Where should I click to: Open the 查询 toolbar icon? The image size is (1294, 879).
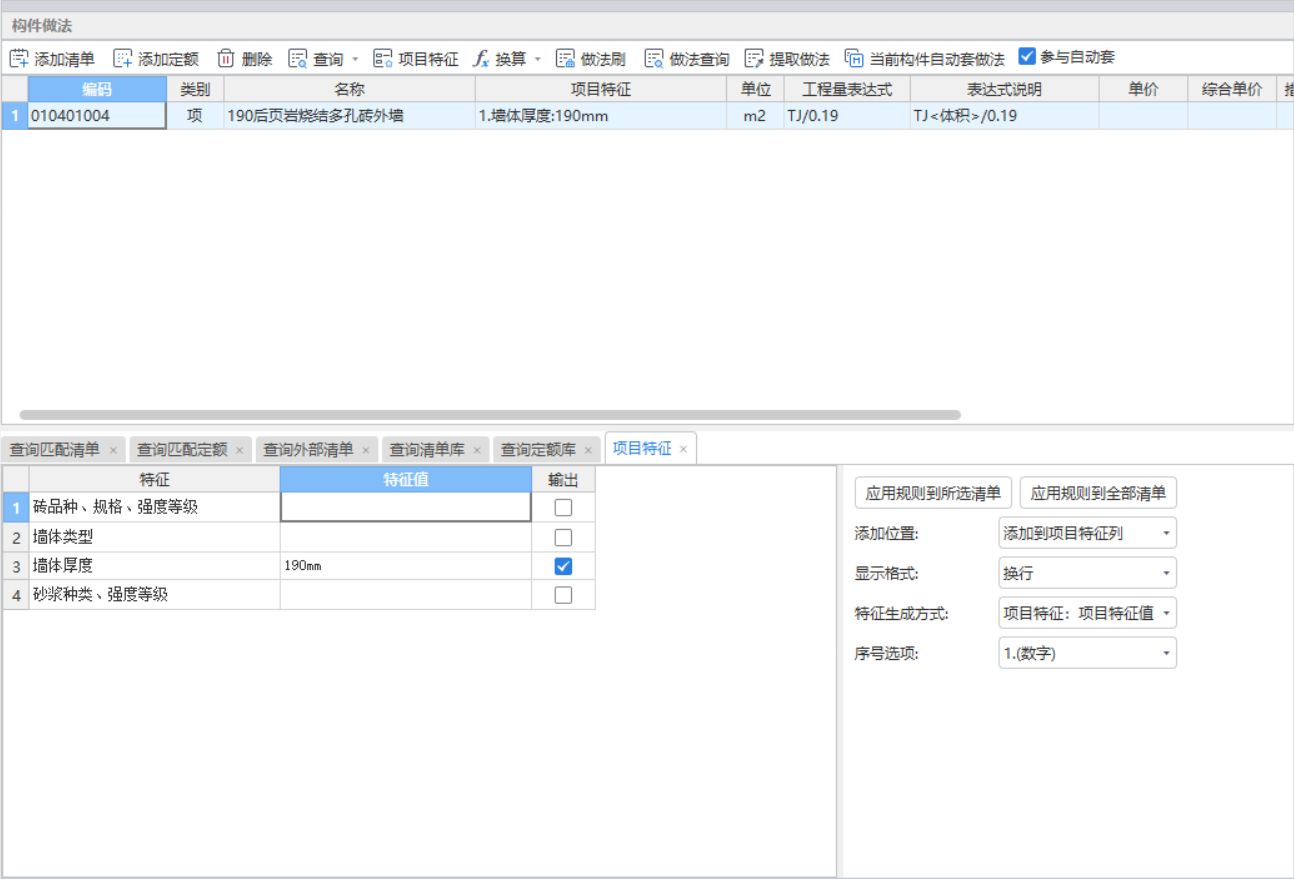click(298, 59)
